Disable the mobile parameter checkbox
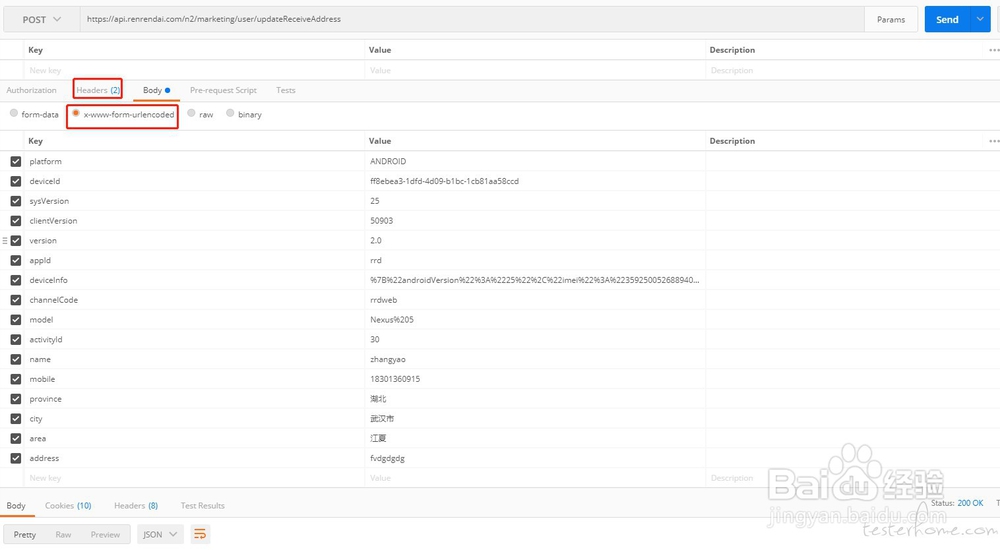Screen dimensions: 1000x550 click(x=16, y=379)
